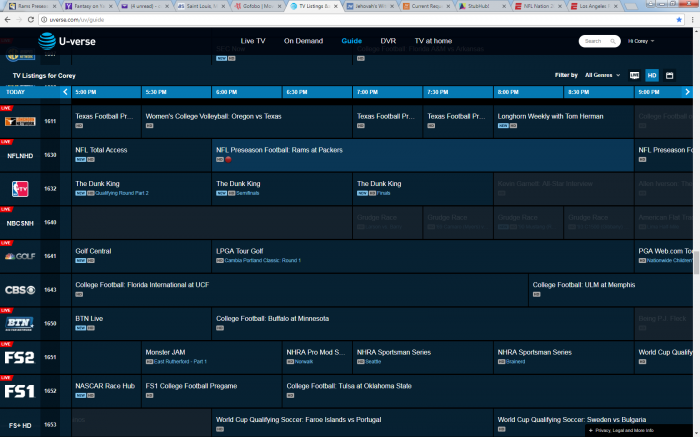Select the FS+ HD channel logo
This screenshot has width=700, height=437.
point(20,425)
